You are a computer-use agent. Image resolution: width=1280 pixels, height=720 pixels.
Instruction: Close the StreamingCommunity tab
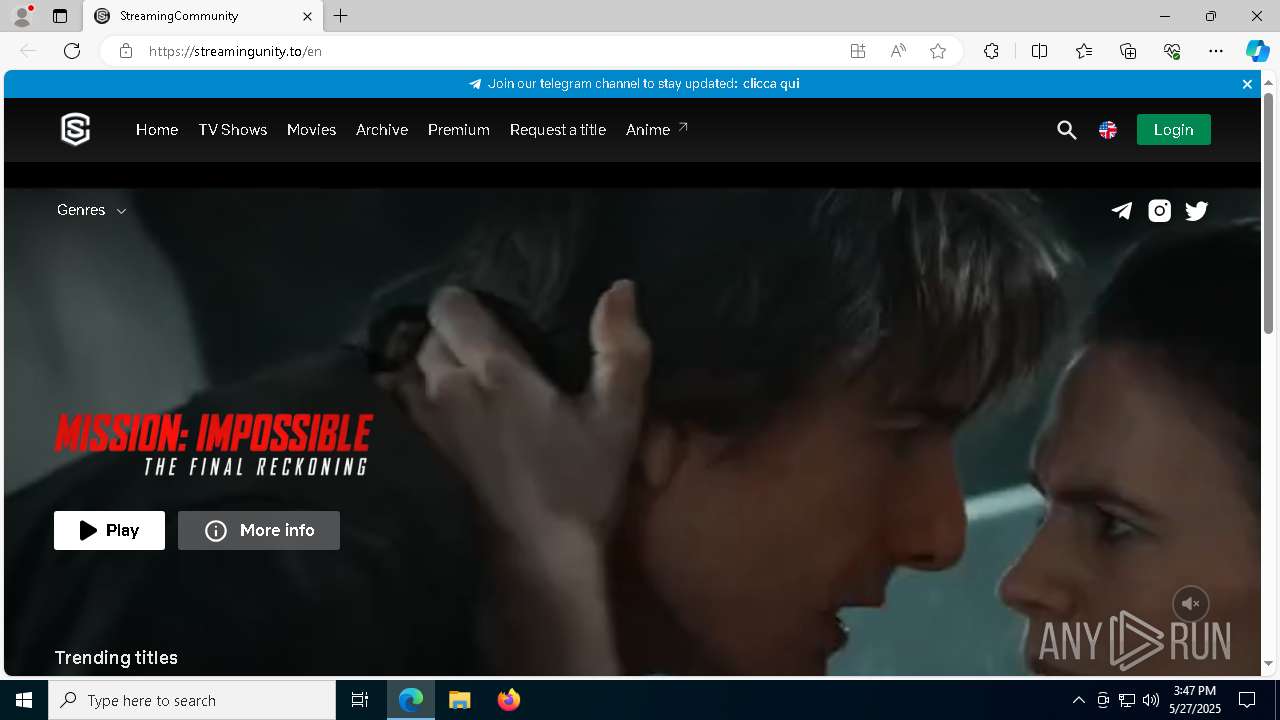click(x=308, y=16)
